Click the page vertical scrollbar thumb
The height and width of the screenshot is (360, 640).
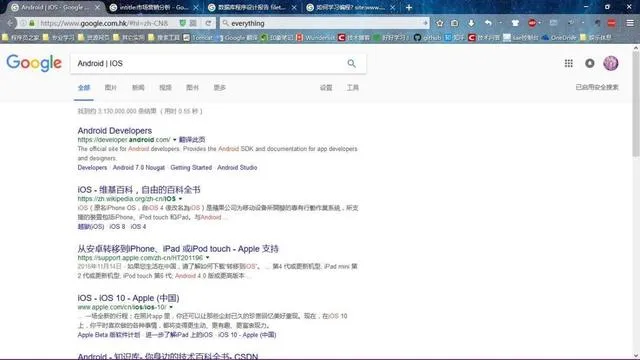coord(636,104)
